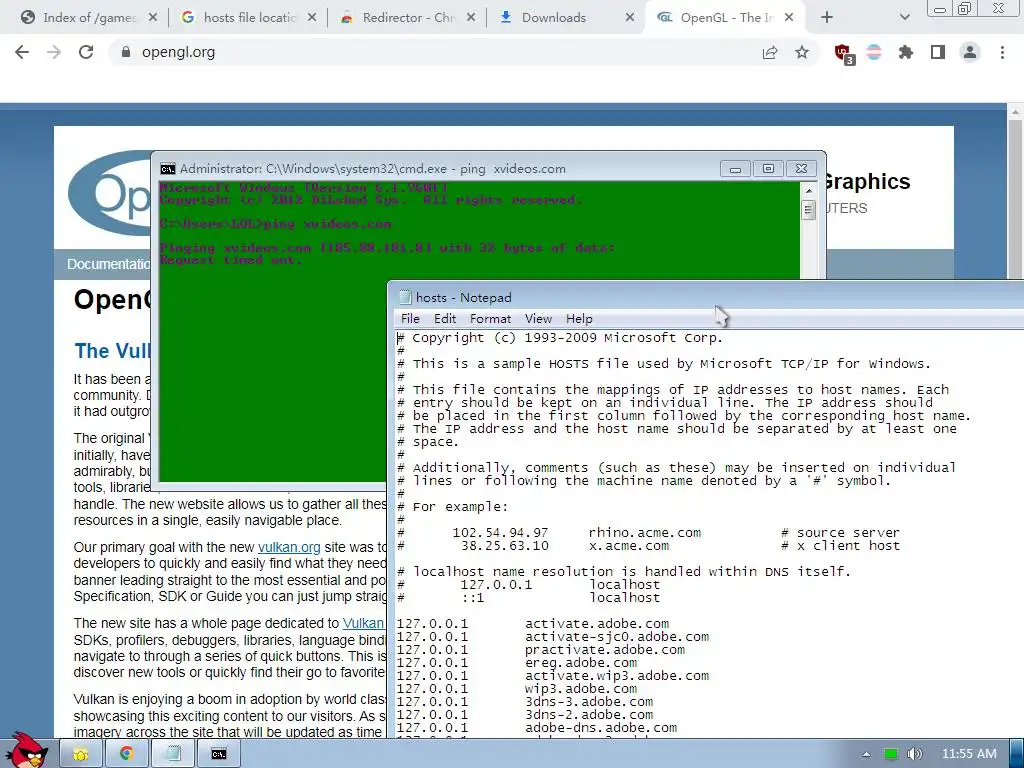Open Notepad Edit menu
The width and height of the screenshot is (1024, 768).
445,319
